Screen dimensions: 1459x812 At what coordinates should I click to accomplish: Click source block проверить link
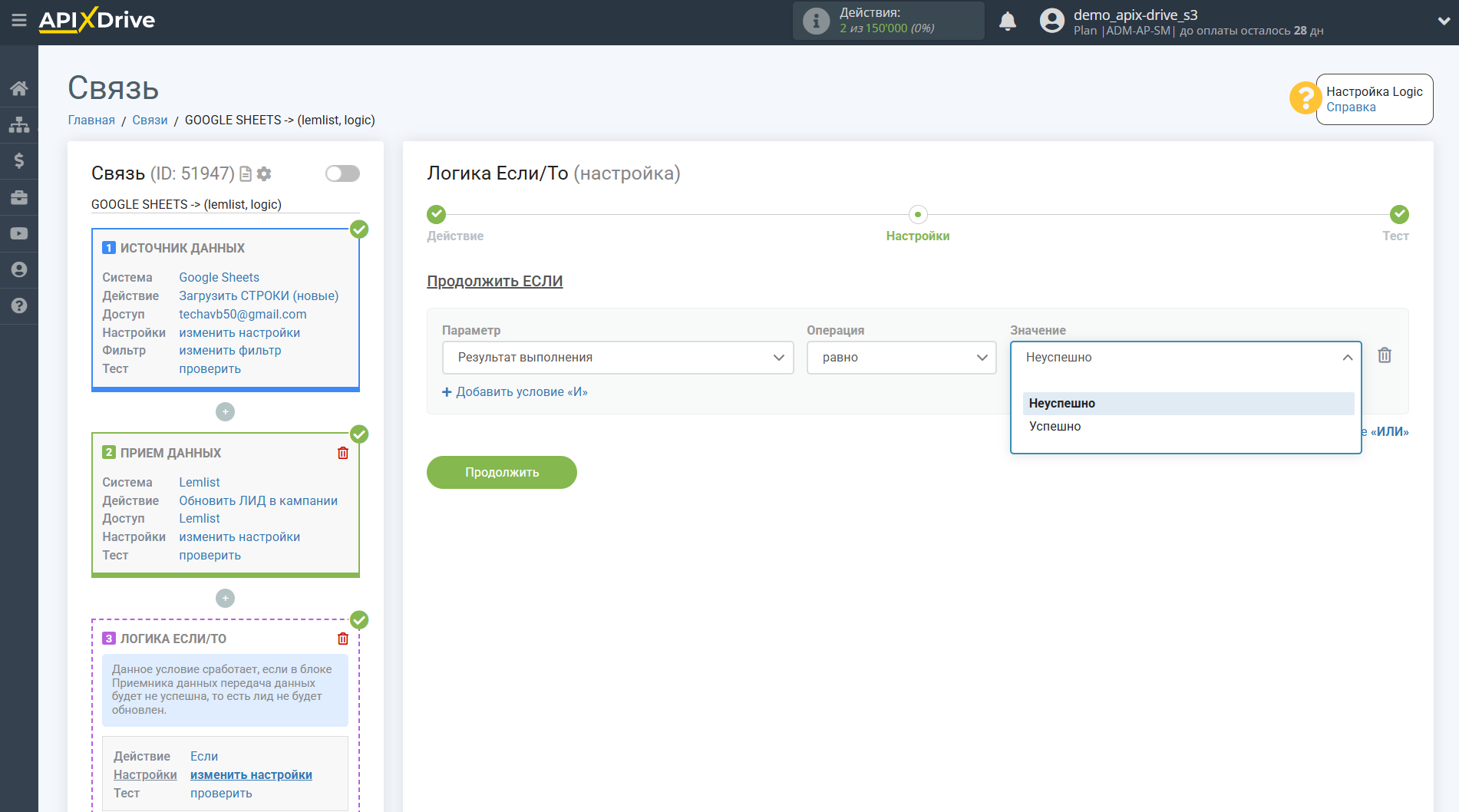coord(210,369)
